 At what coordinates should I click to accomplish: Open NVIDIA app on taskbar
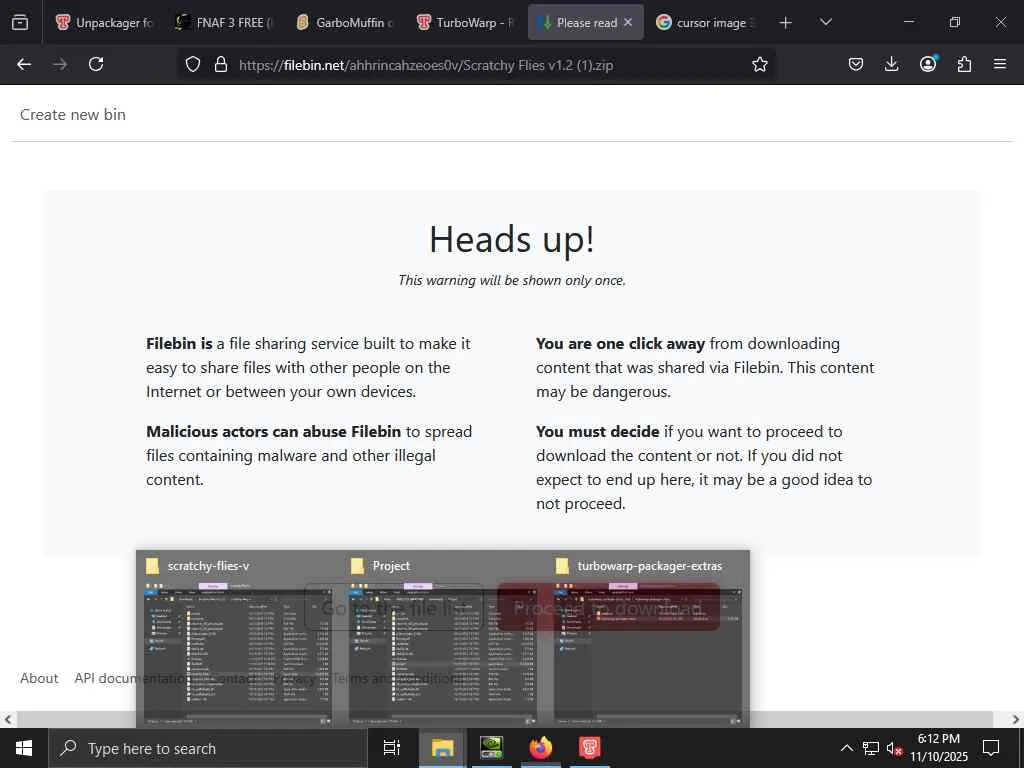tap(491, 748)
